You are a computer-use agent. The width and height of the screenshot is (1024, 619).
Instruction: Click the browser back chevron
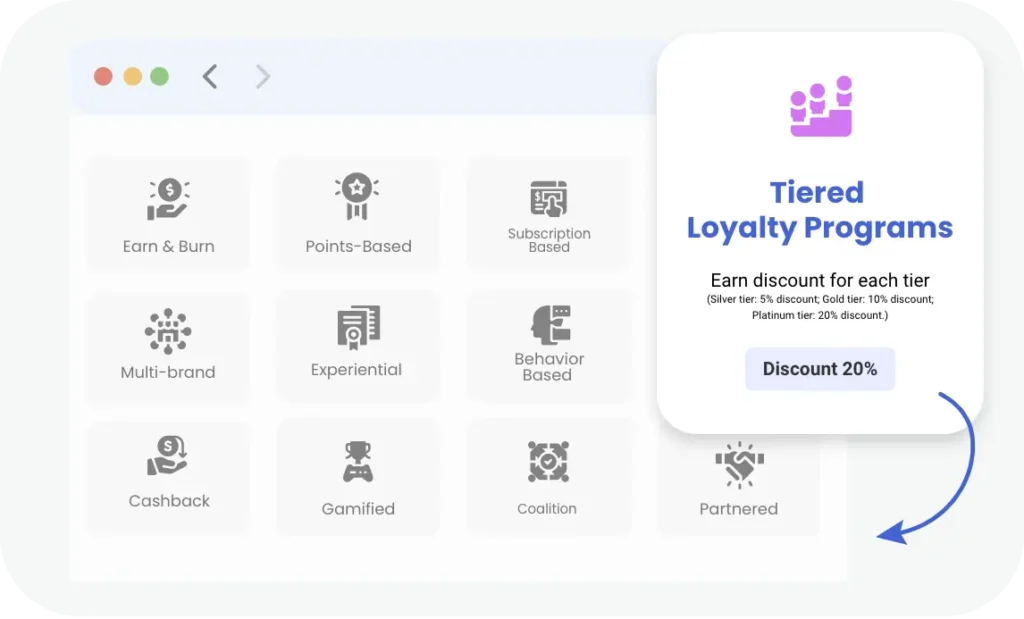pos(210,76)
